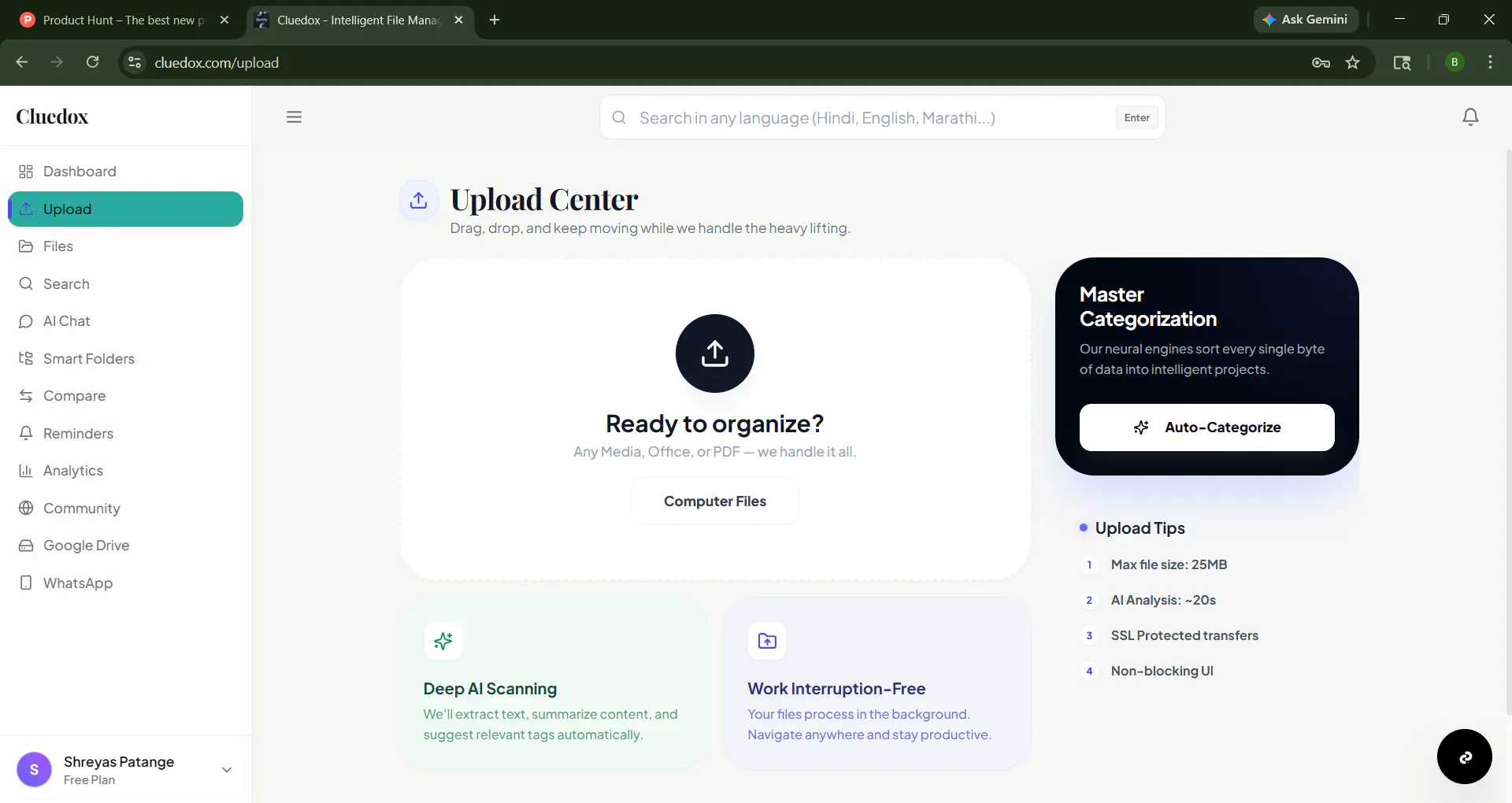The image size is (1512, 803).
Task: Click the Ask Gemini button
Action: [x=1306, y=20]
